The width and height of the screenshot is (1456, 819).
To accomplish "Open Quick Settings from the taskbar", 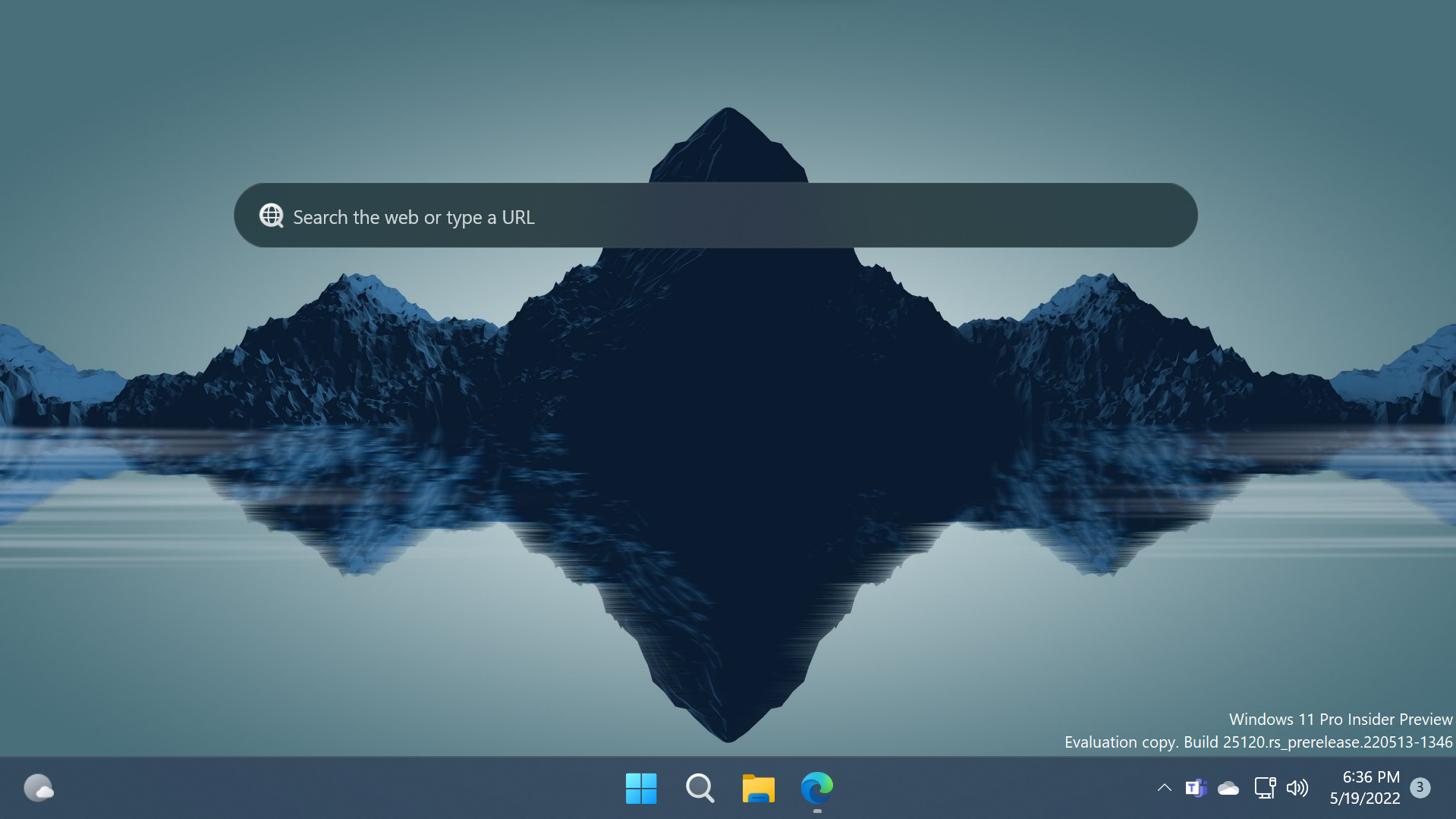I will click(1281, 788).
